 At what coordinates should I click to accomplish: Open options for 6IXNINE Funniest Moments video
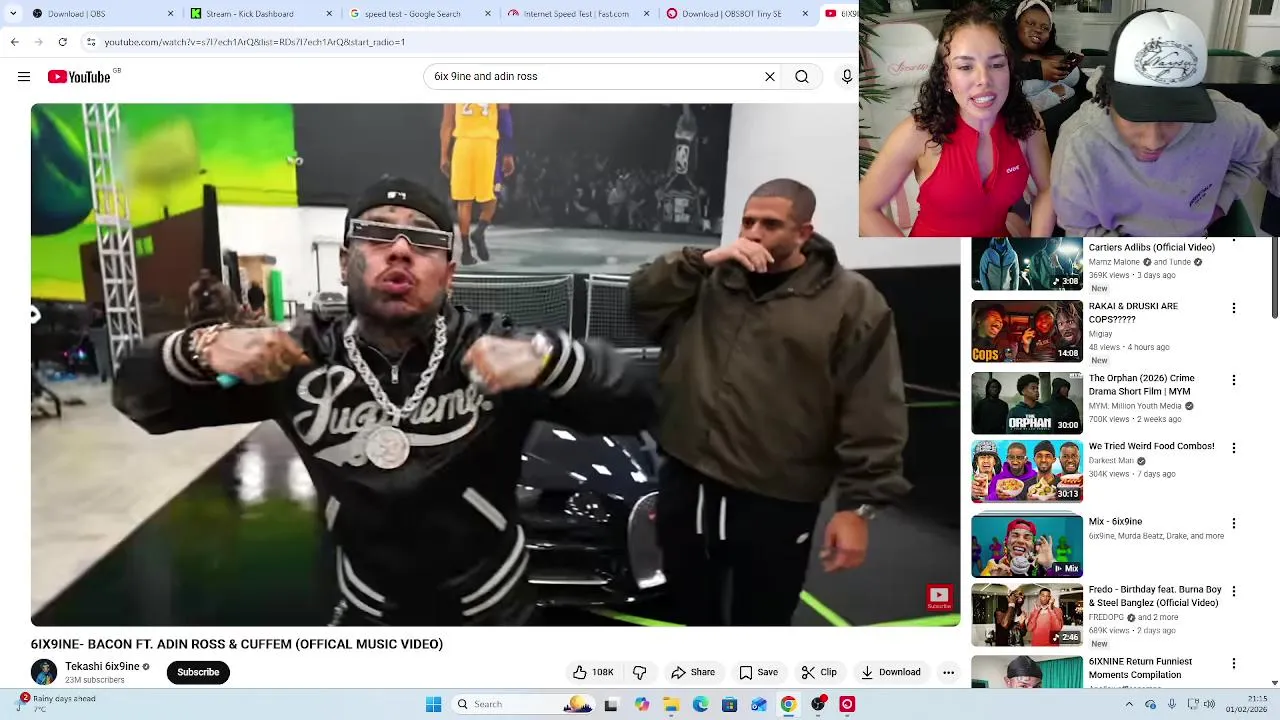[1234, 663]
